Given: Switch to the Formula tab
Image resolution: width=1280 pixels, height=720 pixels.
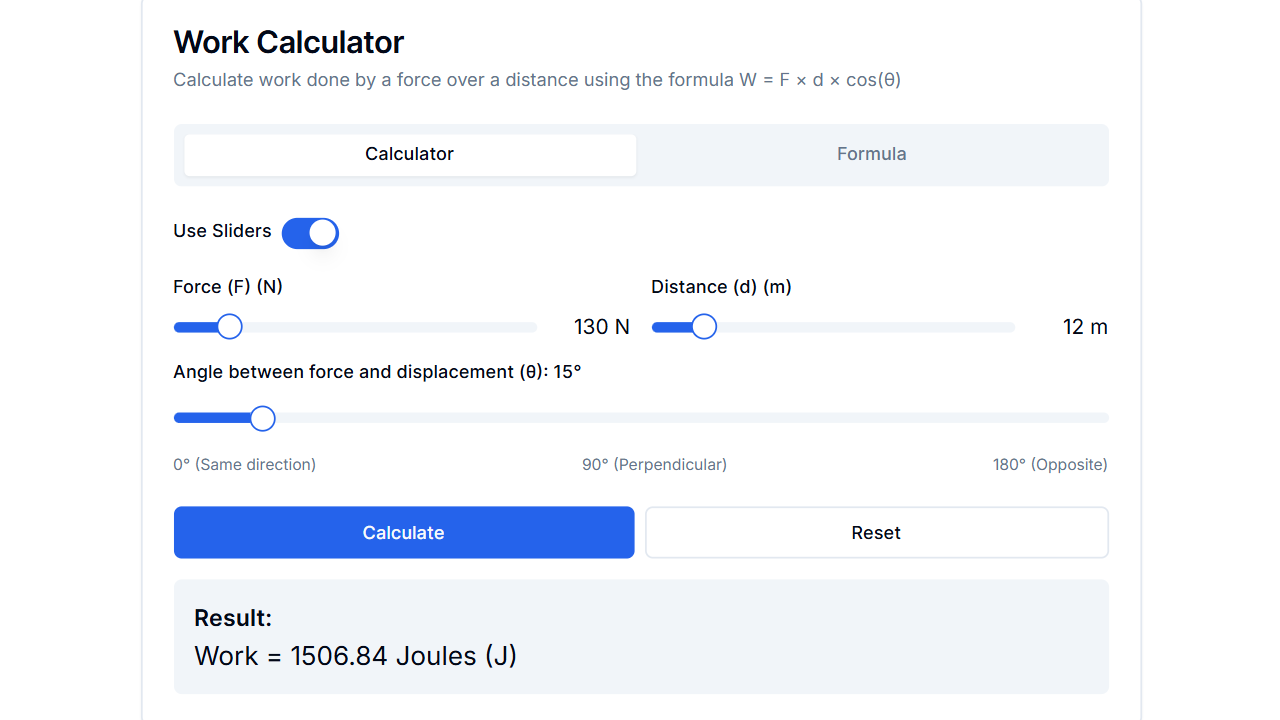Looking at the screenshot, I should [871, 154].
